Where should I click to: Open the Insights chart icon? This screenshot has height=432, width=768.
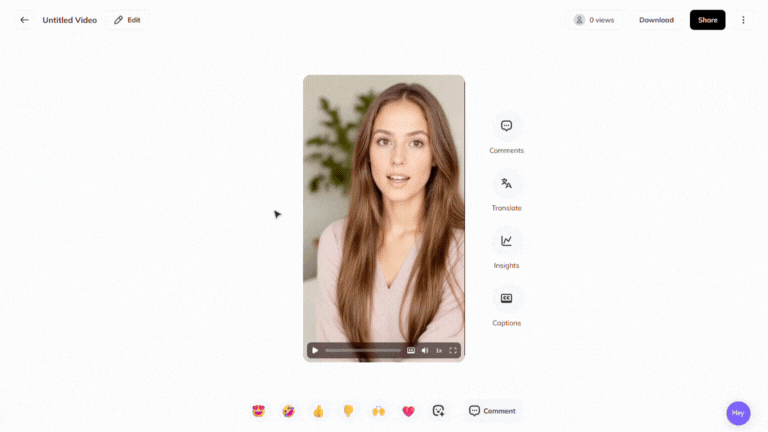click(x=506, y=241)
